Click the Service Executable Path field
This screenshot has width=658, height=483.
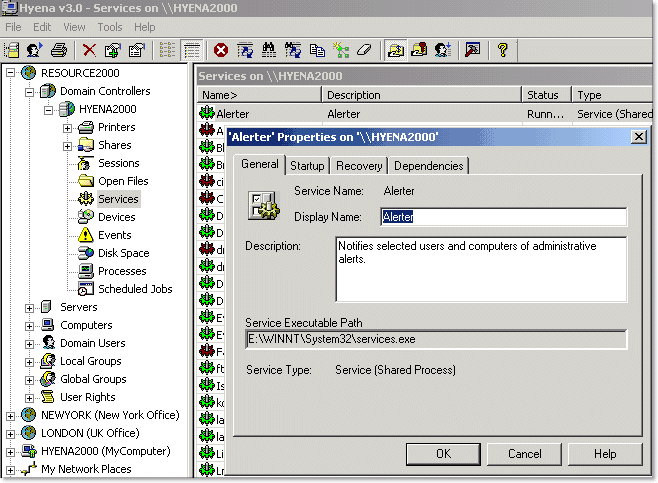[436, 339]
